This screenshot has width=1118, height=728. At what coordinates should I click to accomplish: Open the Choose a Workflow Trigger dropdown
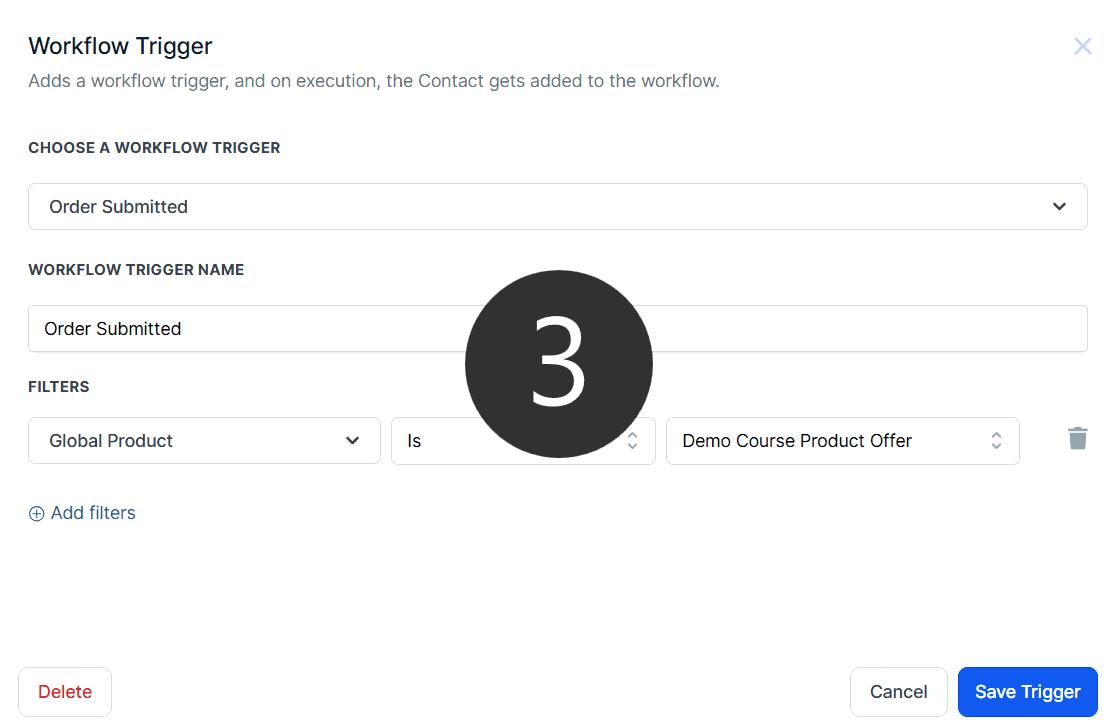coord(540,207)
